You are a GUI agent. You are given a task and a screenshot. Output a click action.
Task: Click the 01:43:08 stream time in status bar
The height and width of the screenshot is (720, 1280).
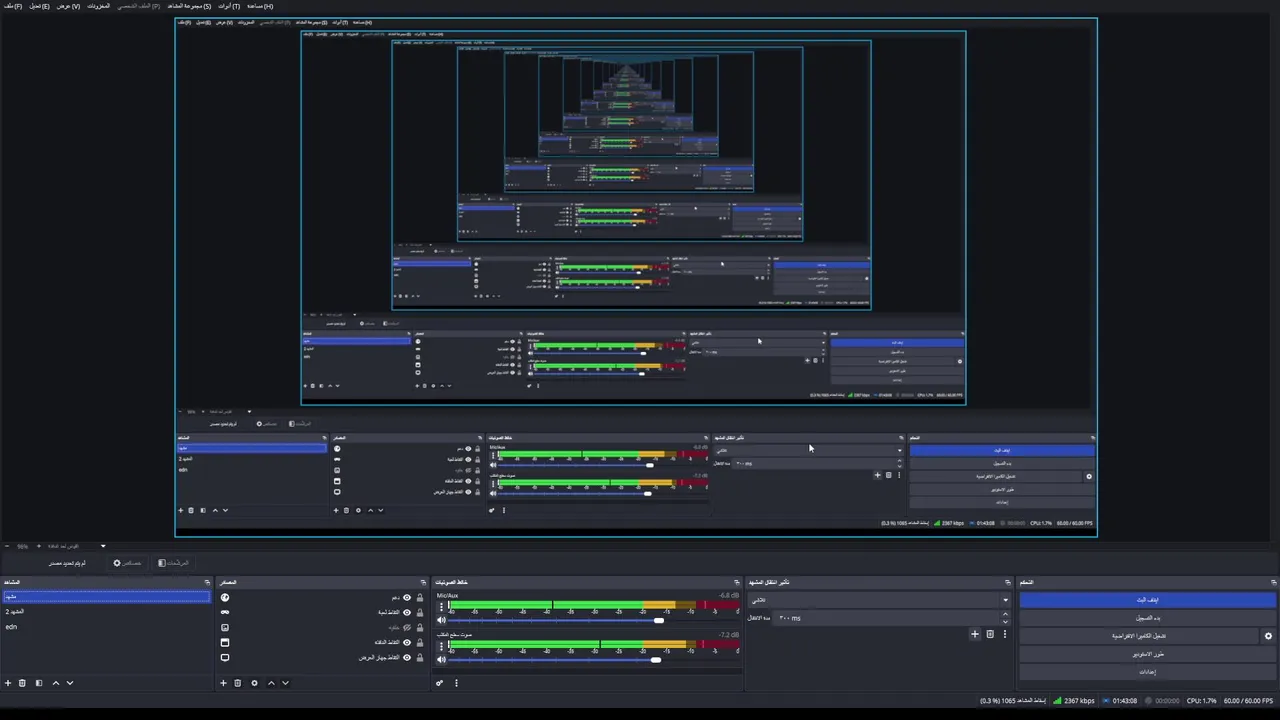coord(1121,701)
